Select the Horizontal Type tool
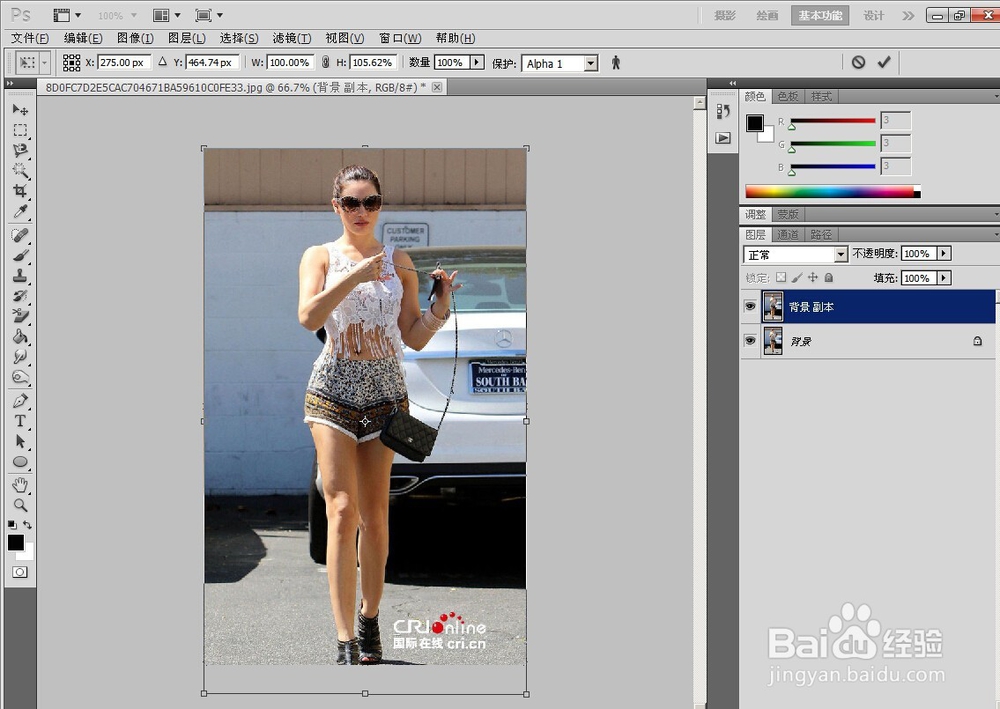This screenshot has height=709, width=1000. (20, 421)
